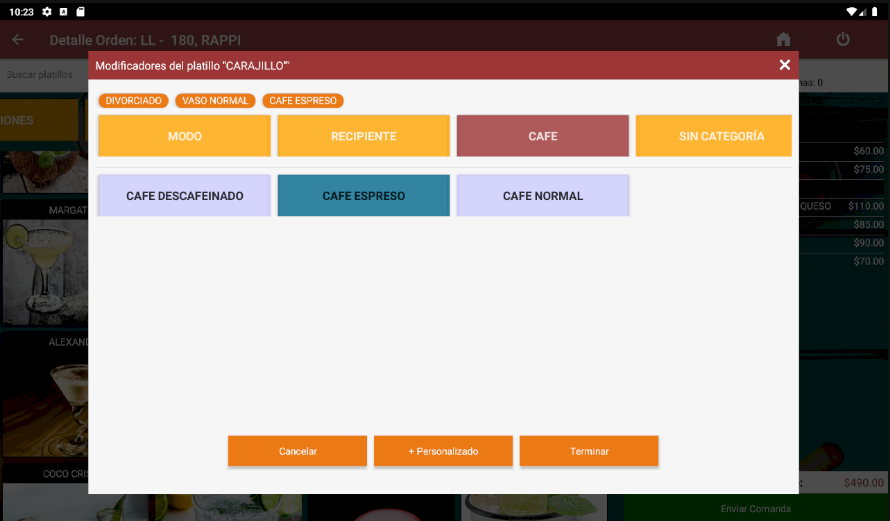Close the CARAJILLO modifiers dialog
Screen dimensions: 890x521
(x=784, y=65)
